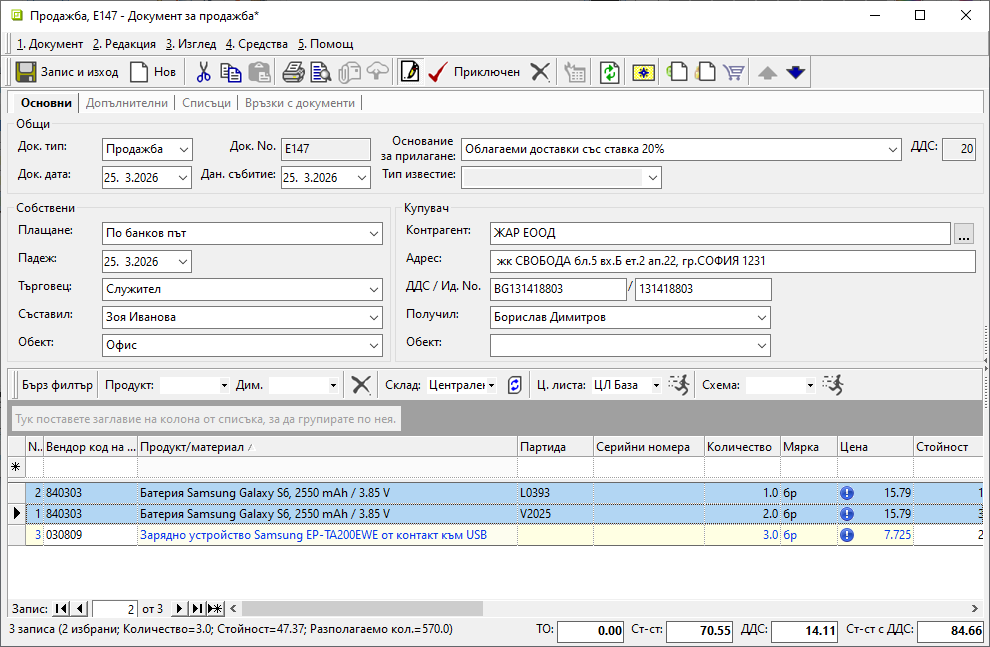Click the blue down arrow icon

tap(795, 72)
